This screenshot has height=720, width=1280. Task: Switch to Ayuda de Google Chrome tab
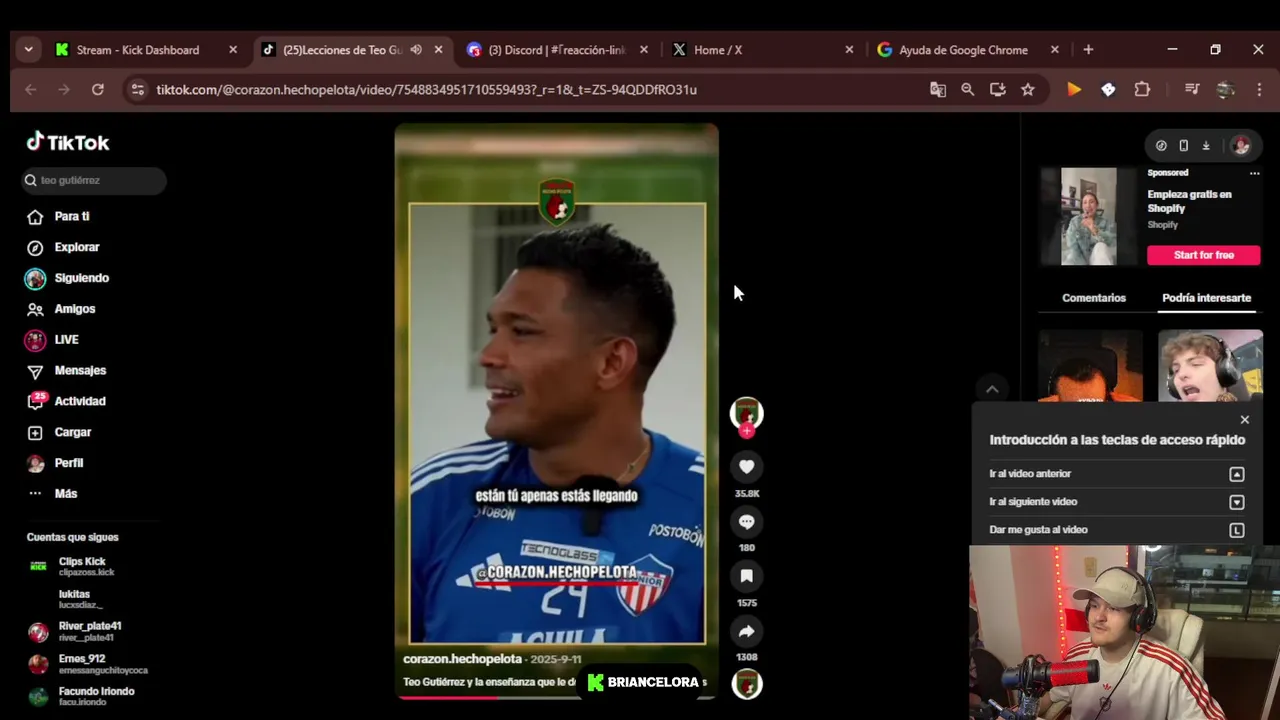(966, 50)
